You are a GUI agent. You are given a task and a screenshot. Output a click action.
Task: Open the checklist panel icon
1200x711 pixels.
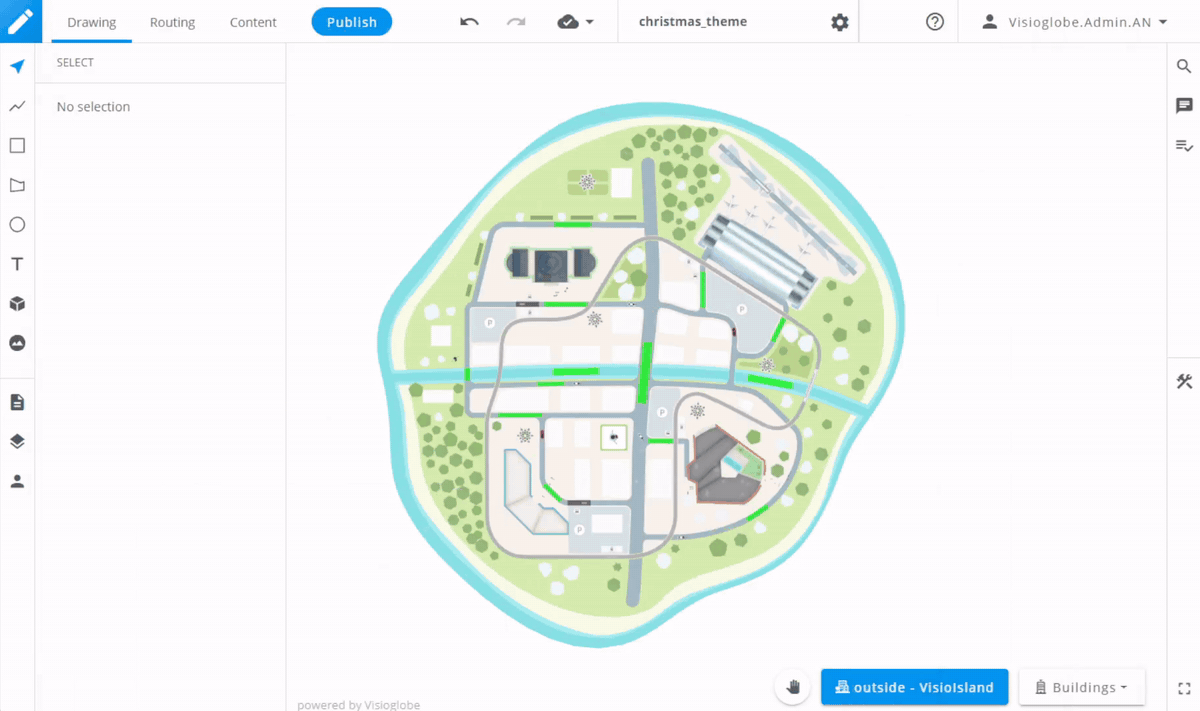(x=1184, y=146)
